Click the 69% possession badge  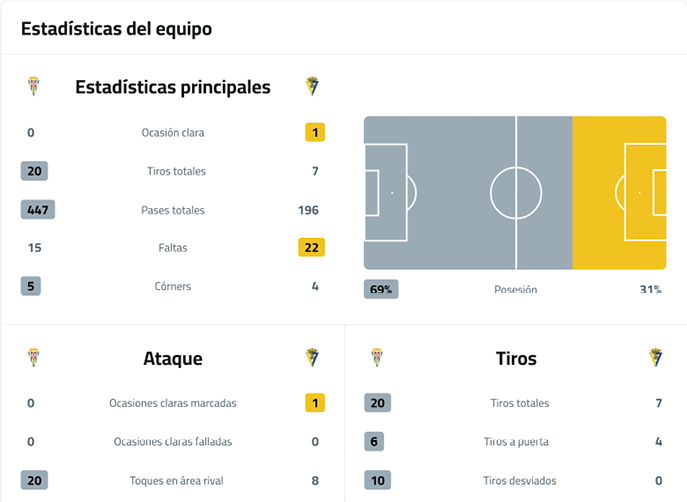pos(381,289)
